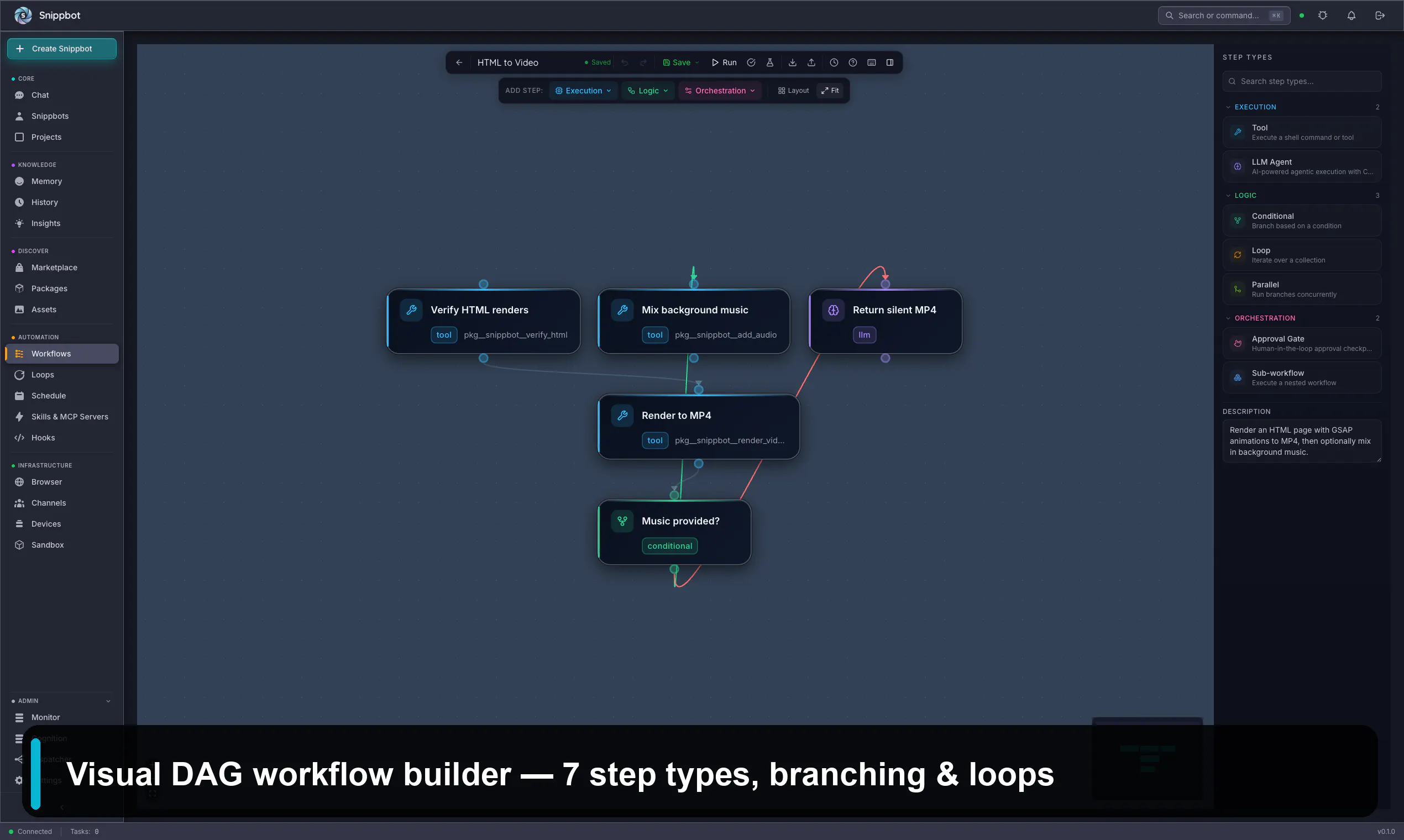1404x840 pixels.
Task: Open Snippbots in the sidebar
Action: point(62,116)
